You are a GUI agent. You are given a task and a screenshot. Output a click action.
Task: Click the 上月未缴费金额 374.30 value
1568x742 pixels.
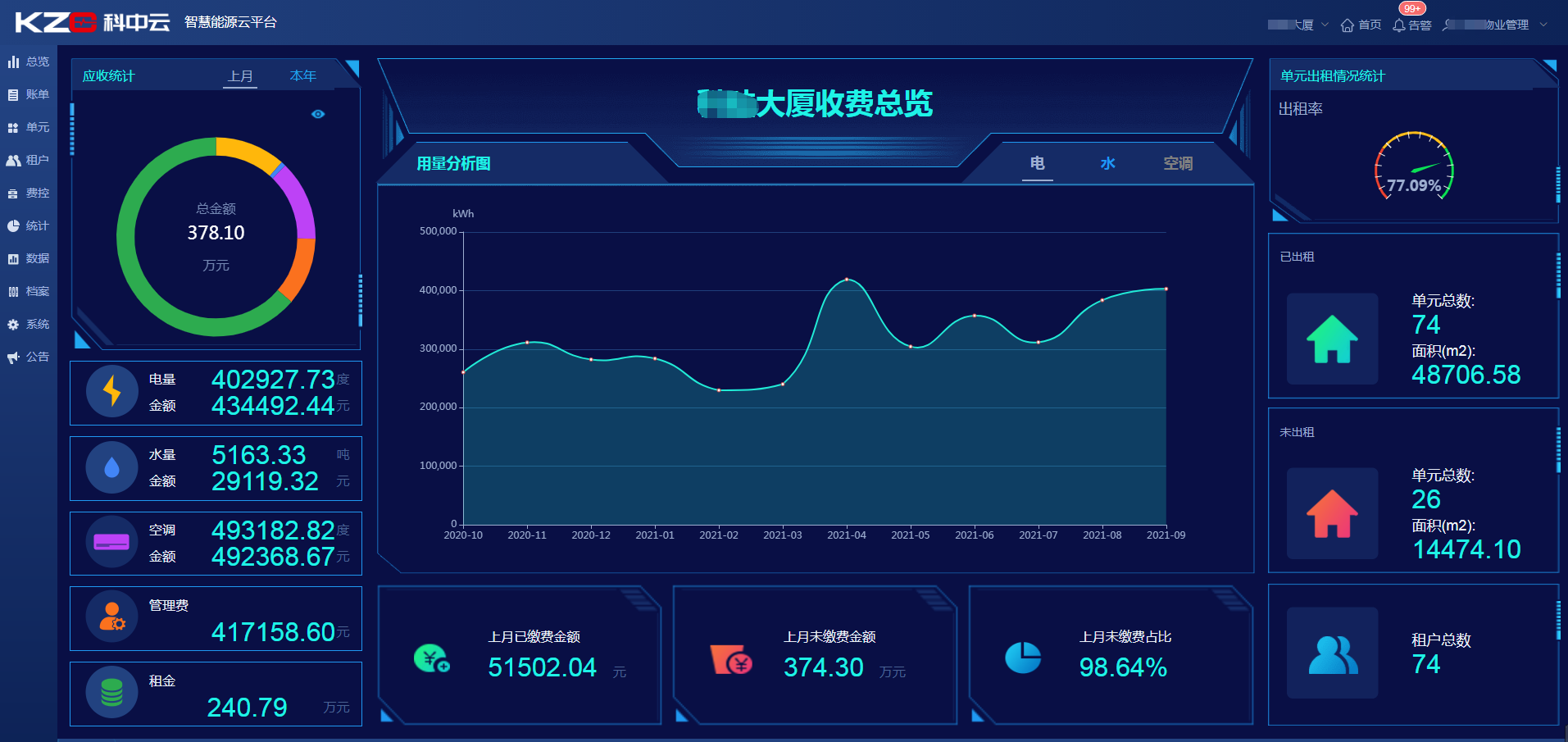[x=824, y=667]
